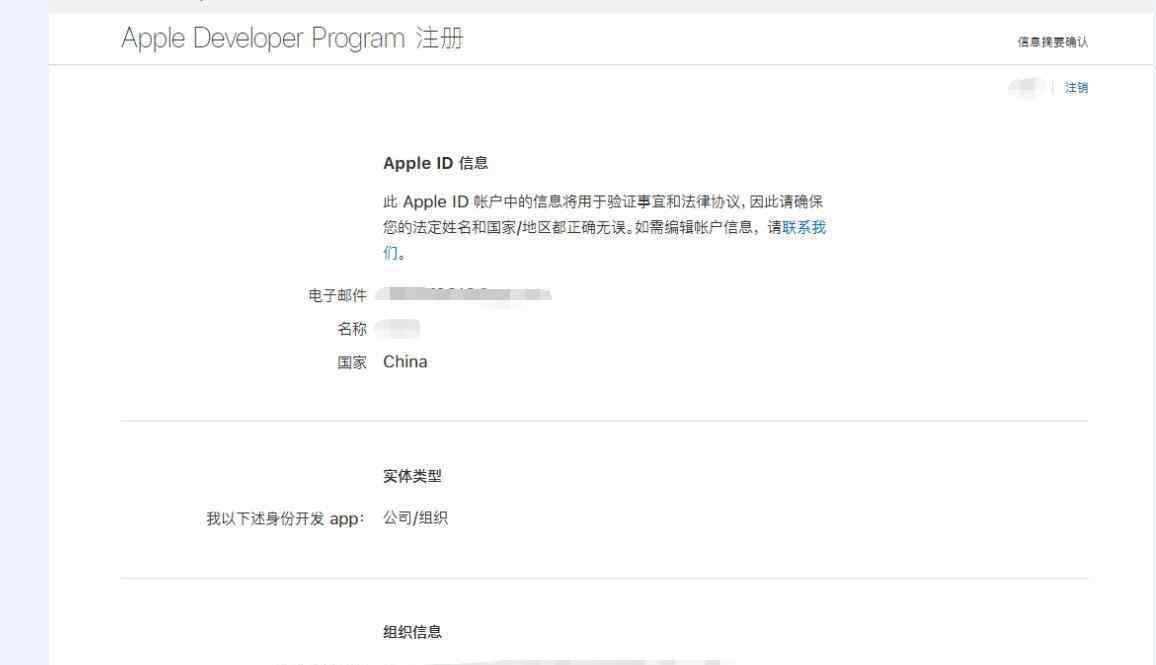1156x665 pixels.
Task: Open the 联系我们 contact link
Action: pyautogui.click(x=804, y=227)
